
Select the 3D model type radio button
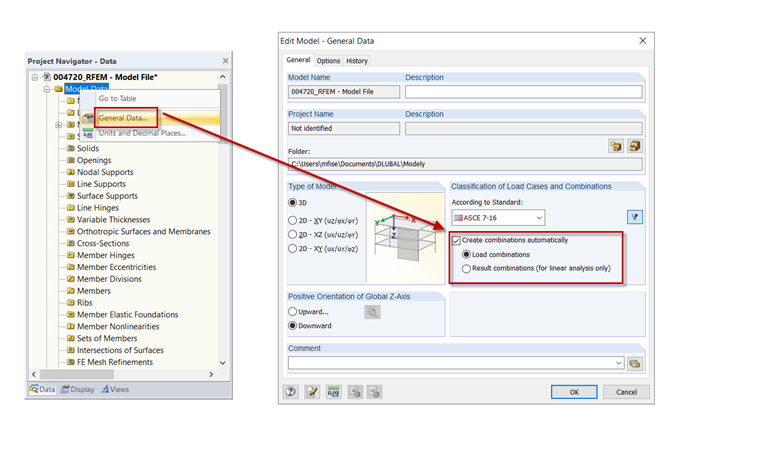(x=292, y=203)
